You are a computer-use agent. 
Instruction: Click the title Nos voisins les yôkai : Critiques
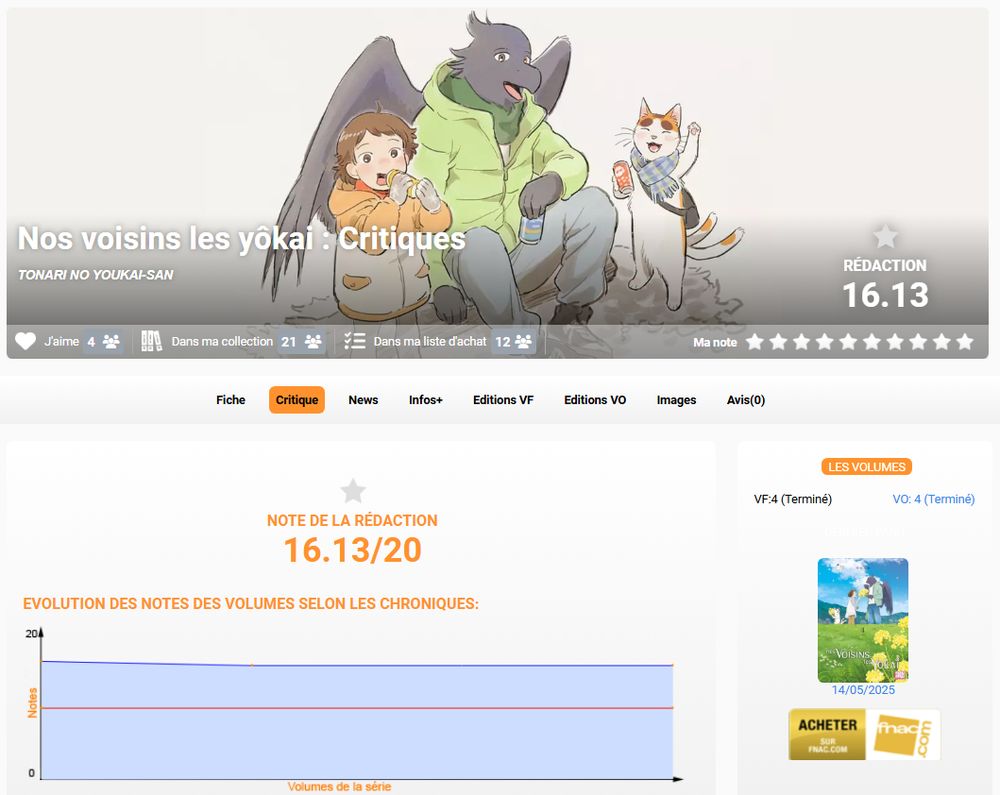[241, 238]
